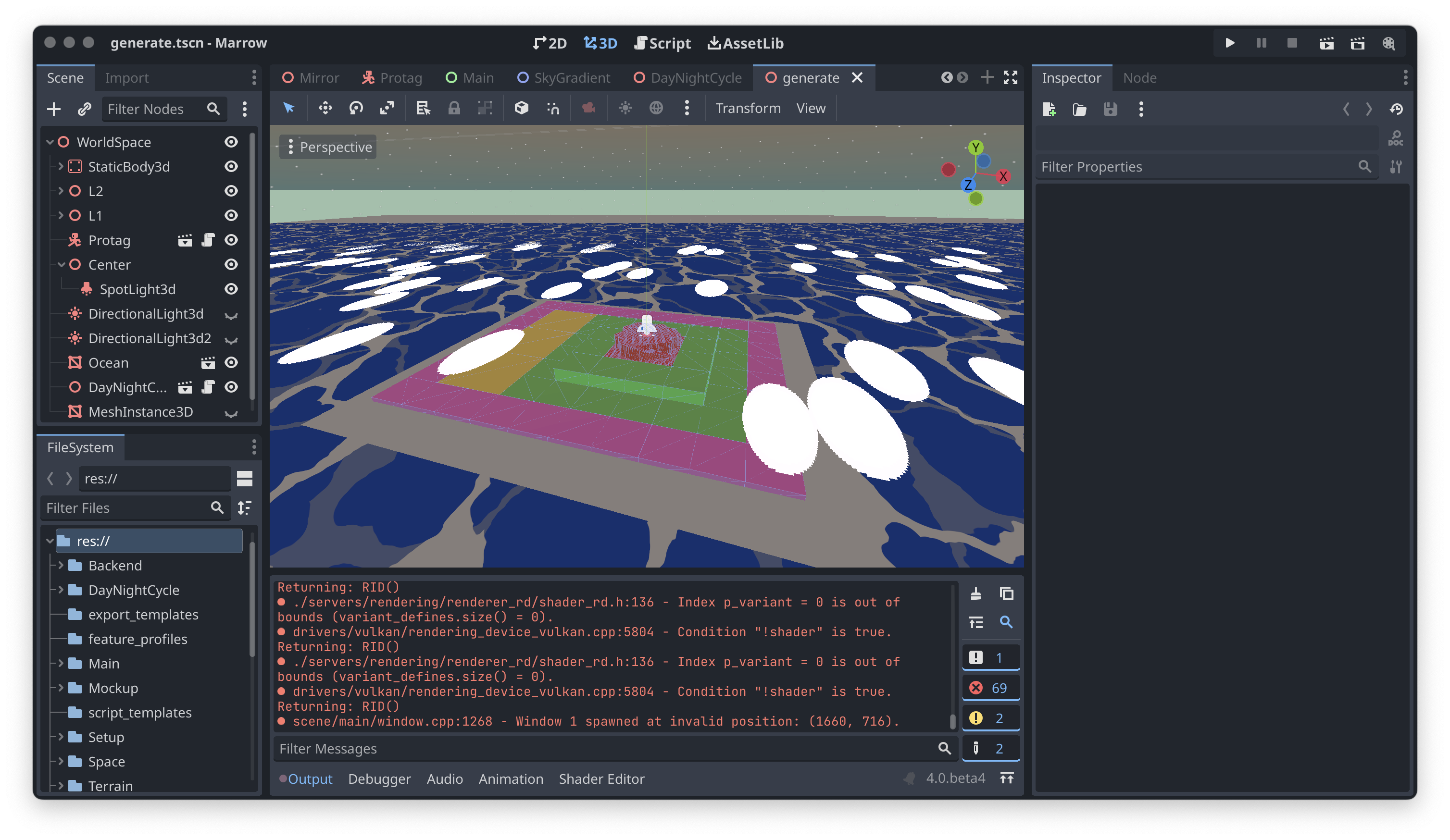Toggle the use local space icon
Viewport: 1450px width, 840px height.
pyautogui.click(x=521, y=108)
